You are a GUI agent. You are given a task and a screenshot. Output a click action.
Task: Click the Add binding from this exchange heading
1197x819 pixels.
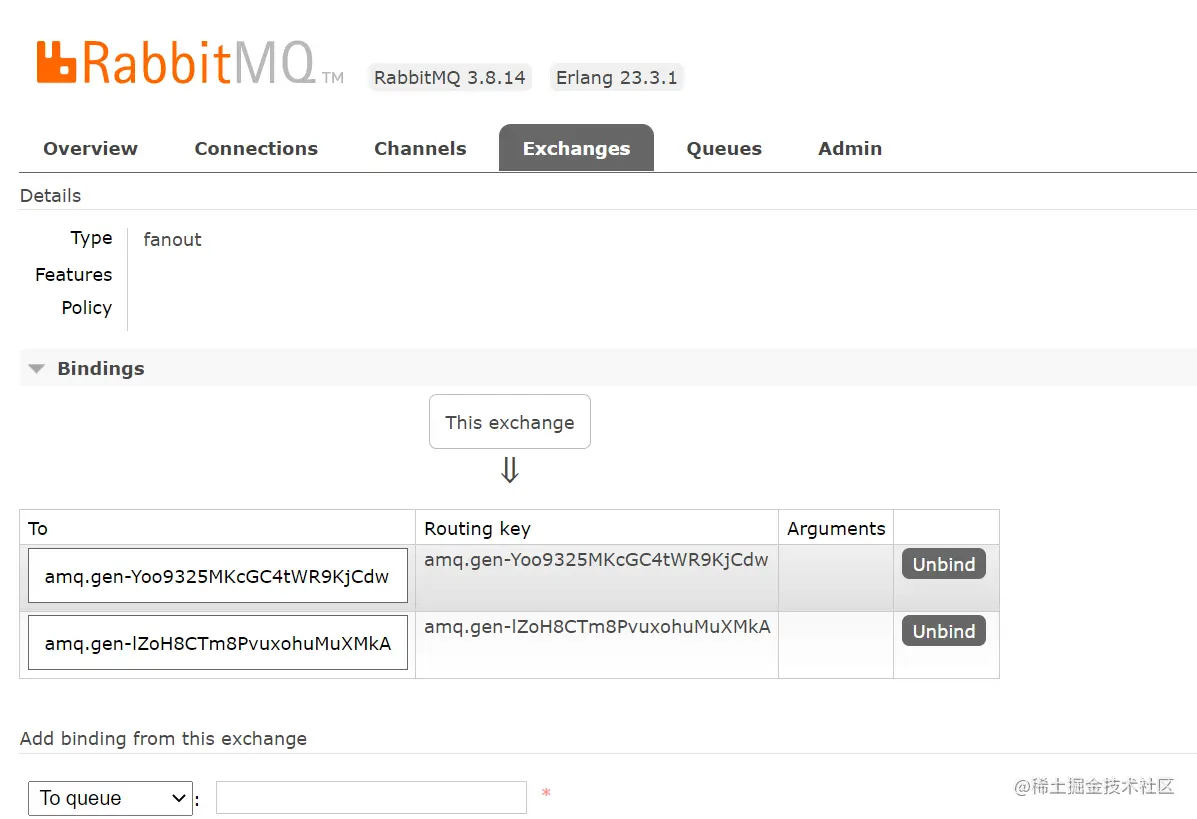163,739
